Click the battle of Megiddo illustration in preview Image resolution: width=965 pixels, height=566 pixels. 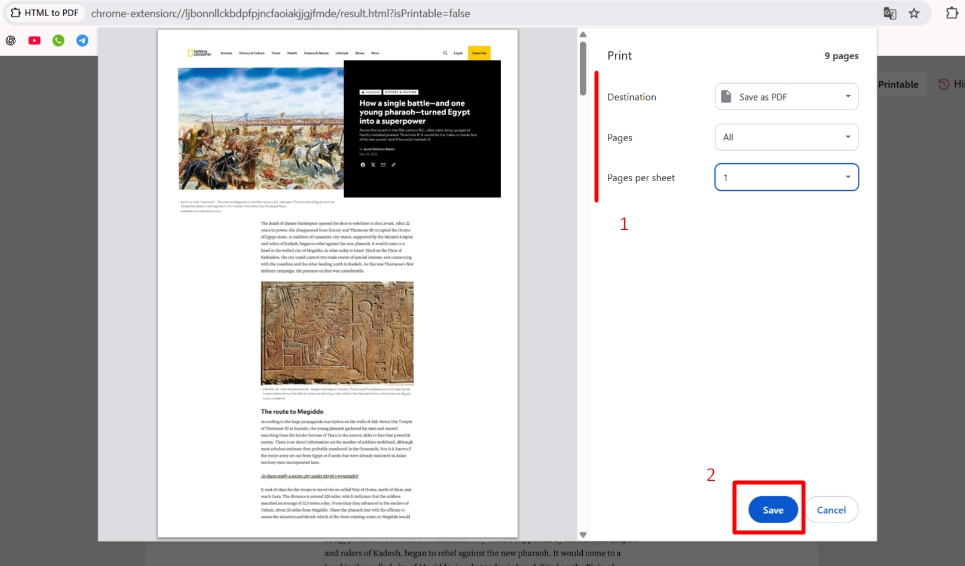click(x=261, y=129)
